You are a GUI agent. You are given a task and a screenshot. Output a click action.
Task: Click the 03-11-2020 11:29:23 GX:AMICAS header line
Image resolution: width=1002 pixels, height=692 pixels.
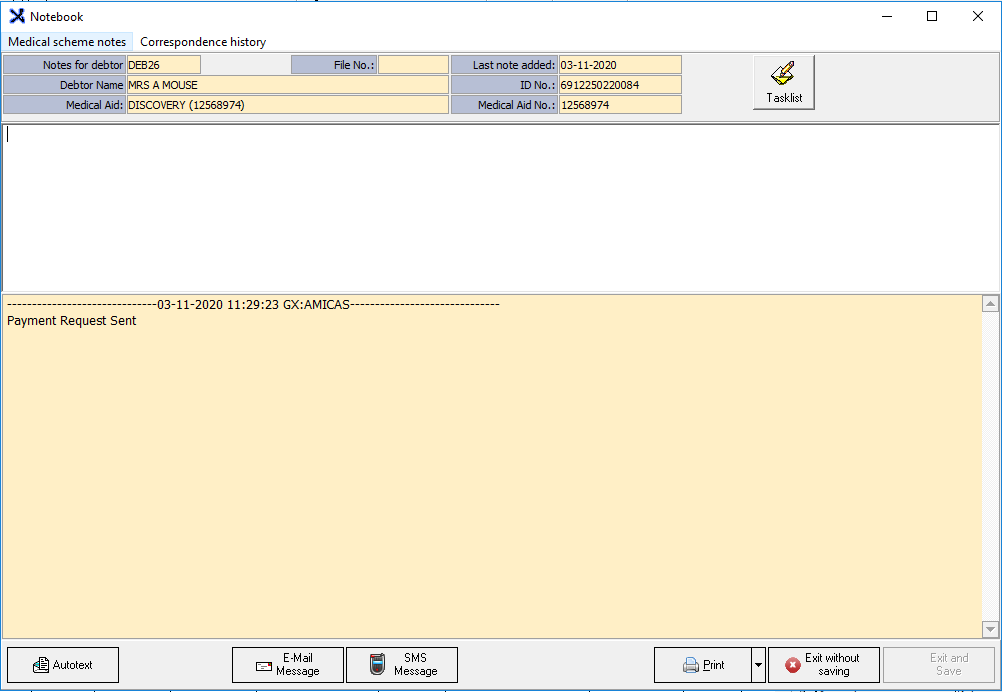(x=253, y=305)
